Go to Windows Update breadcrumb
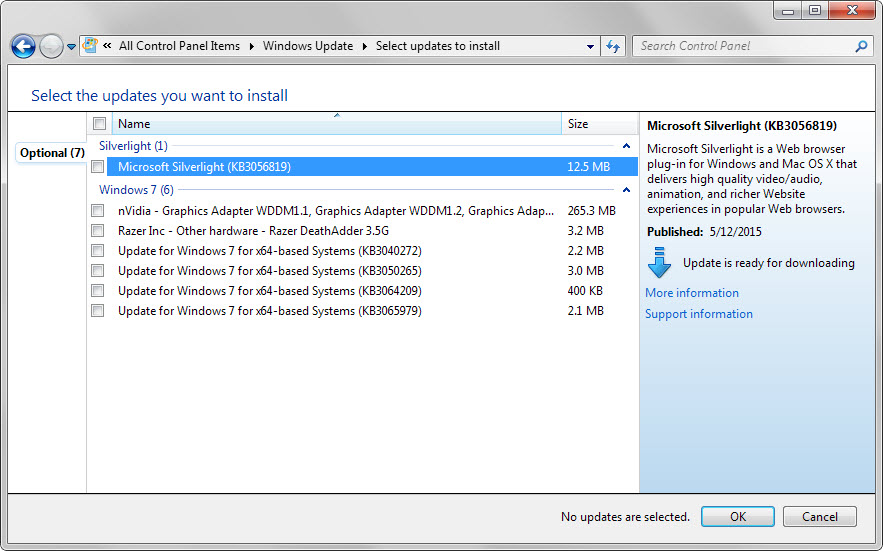 (x=308, y=46)
